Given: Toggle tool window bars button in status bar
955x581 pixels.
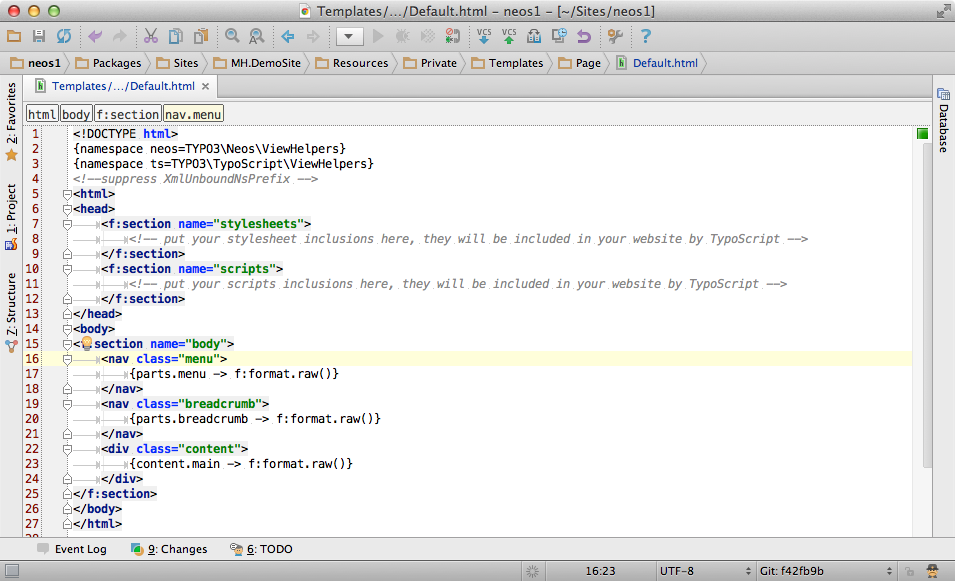Looking at the screenshot, I should 12,571.
